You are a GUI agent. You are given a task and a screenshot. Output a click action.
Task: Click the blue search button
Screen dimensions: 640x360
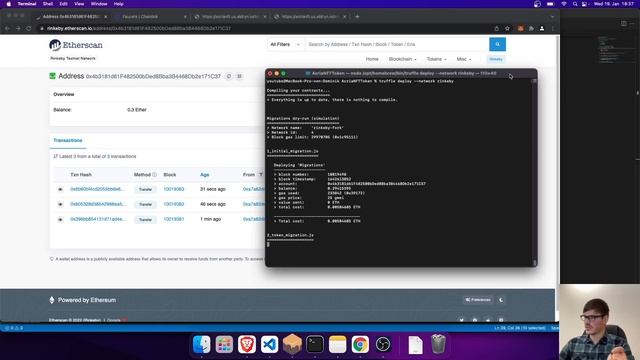497,44
